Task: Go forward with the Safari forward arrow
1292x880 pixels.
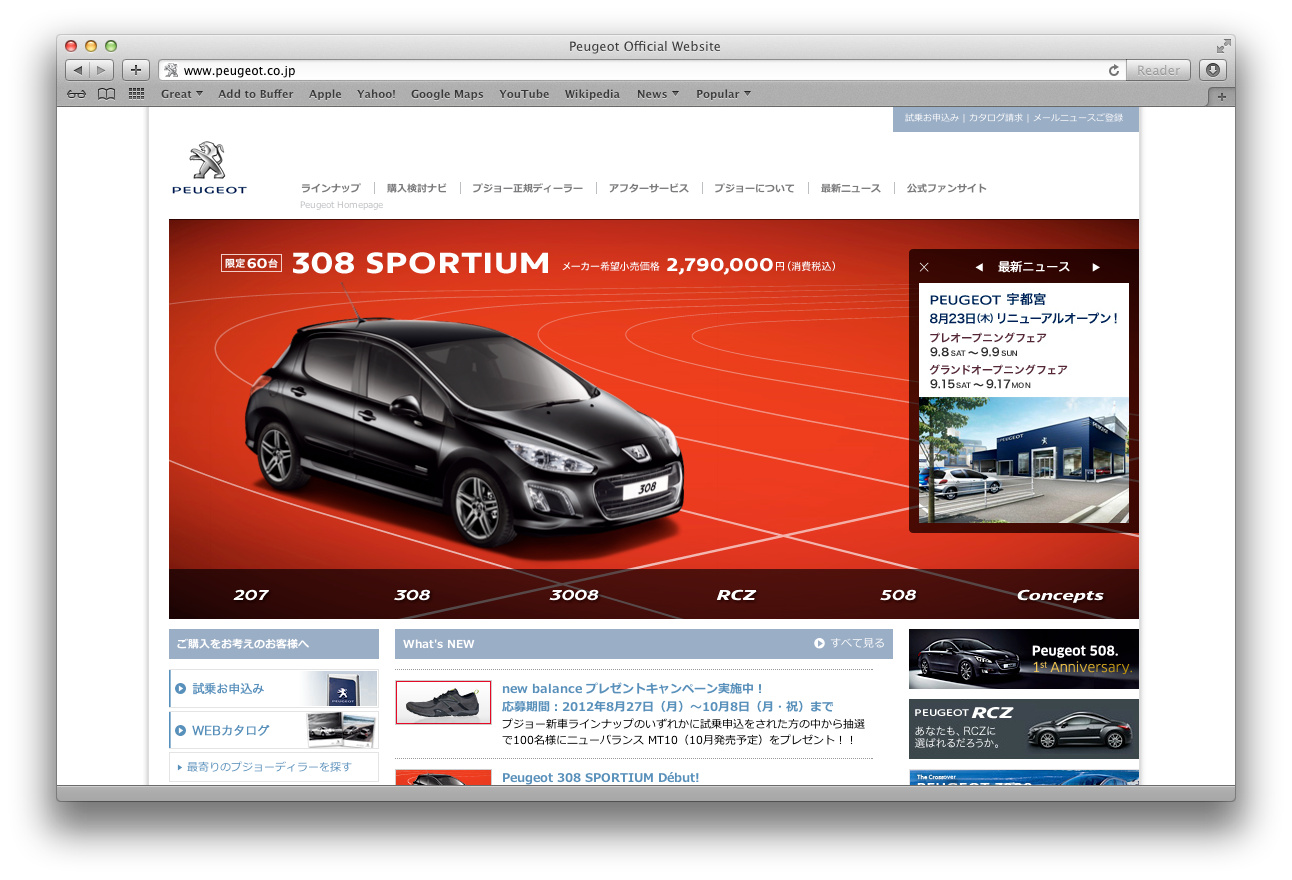Action: (102, 70)
